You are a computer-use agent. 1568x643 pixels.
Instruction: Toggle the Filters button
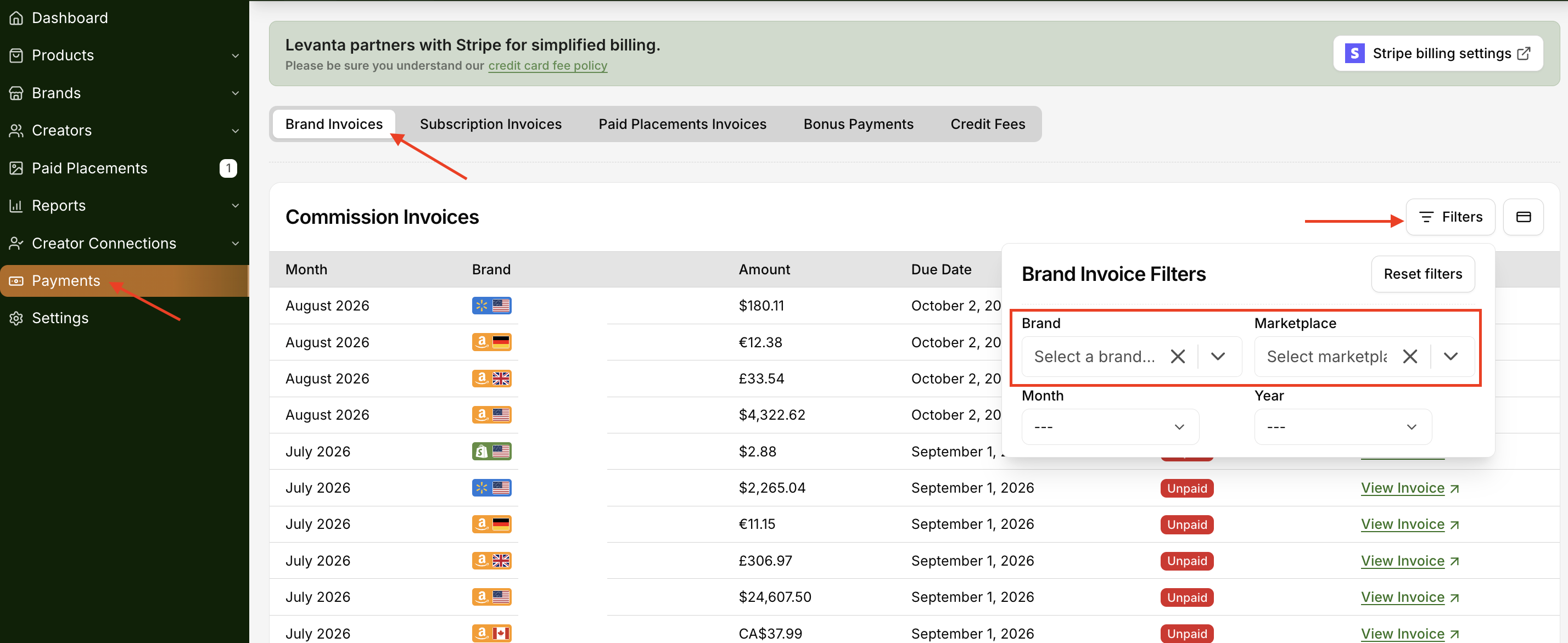tap(1451, 217)
